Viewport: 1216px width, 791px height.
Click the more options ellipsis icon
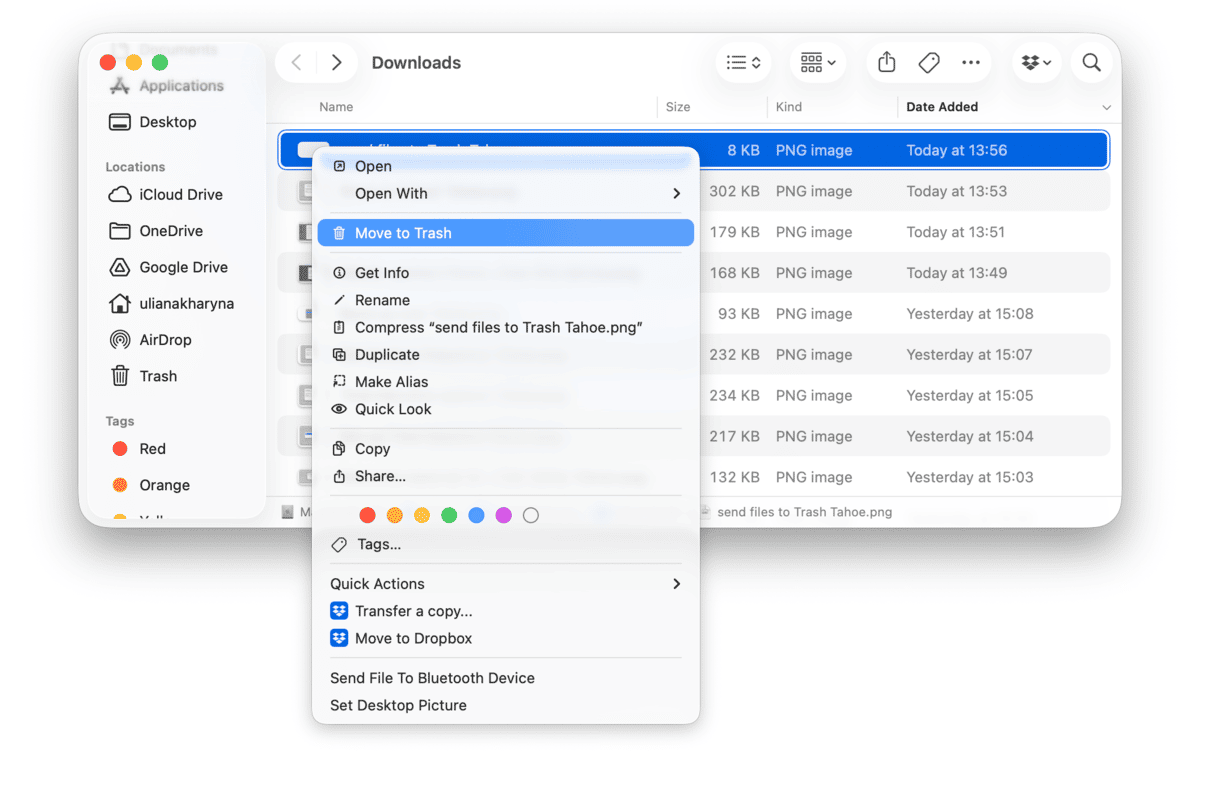(971, 62)
